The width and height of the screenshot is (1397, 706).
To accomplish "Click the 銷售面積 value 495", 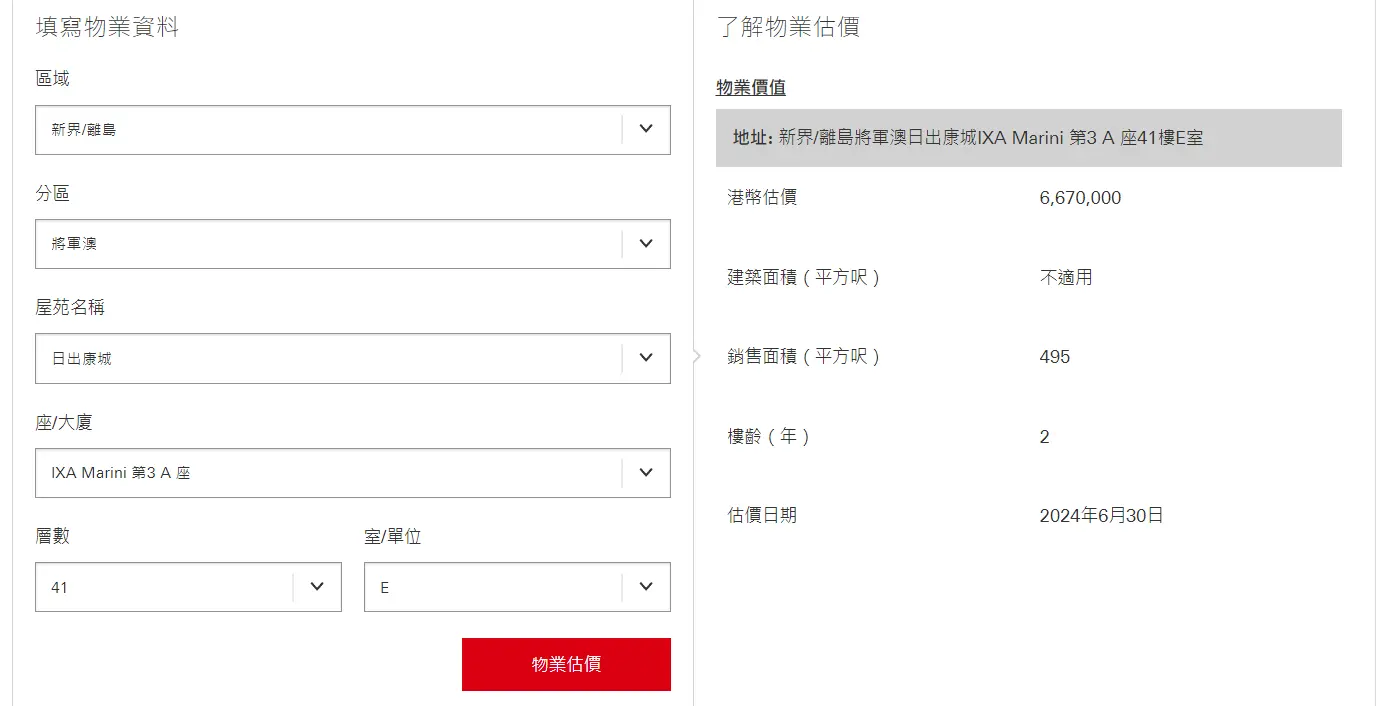I will pos(1055,357).
